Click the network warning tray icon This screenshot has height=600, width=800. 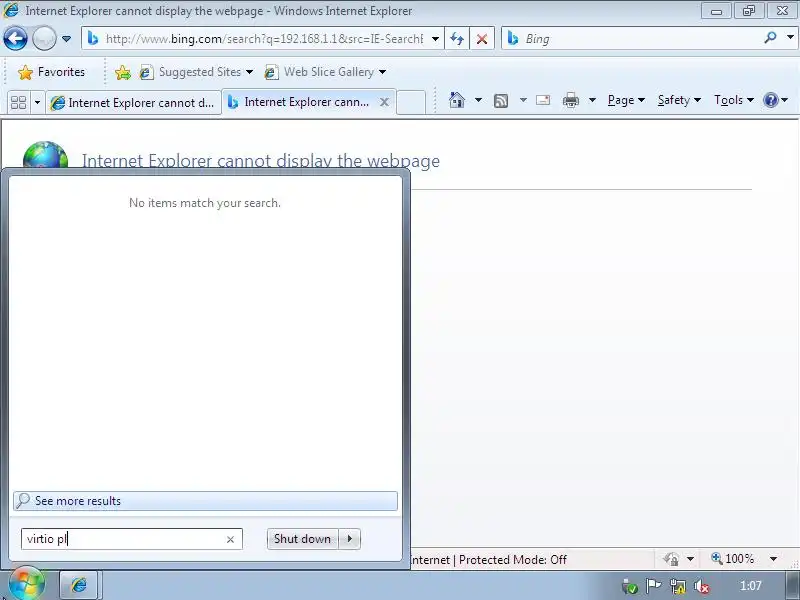(x=677, y=587)
